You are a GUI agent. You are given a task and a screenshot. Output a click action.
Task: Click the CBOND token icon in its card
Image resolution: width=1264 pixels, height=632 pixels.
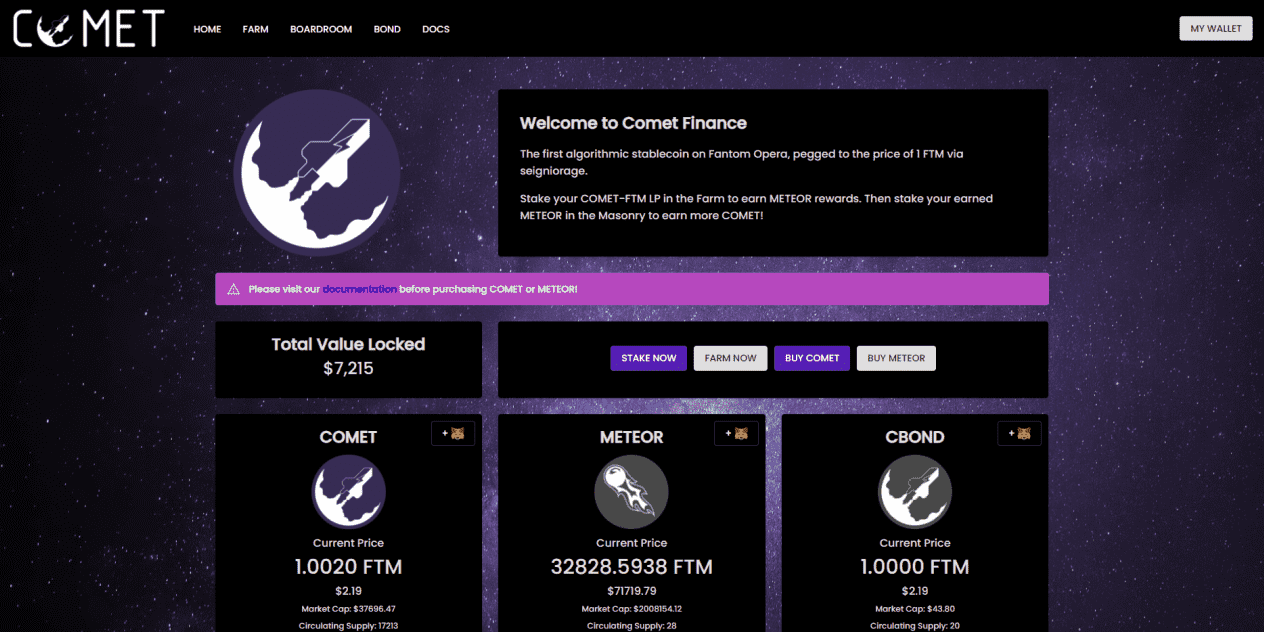tap(915, 492)
